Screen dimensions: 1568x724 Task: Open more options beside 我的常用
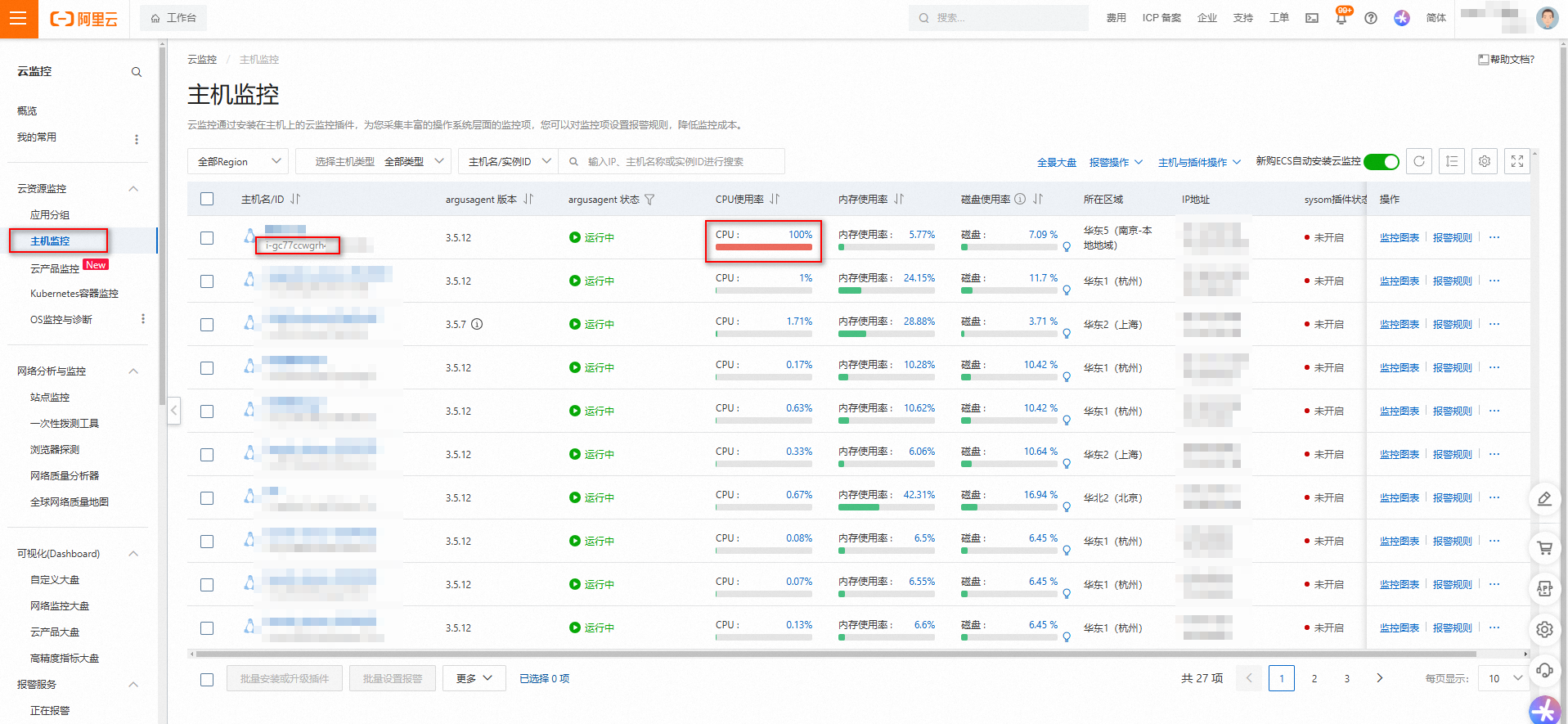pos(137,139)
